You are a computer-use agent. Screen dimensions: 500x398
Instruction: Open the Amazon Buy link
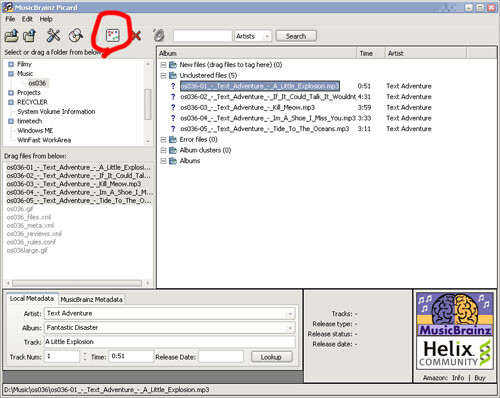[480, 378]
